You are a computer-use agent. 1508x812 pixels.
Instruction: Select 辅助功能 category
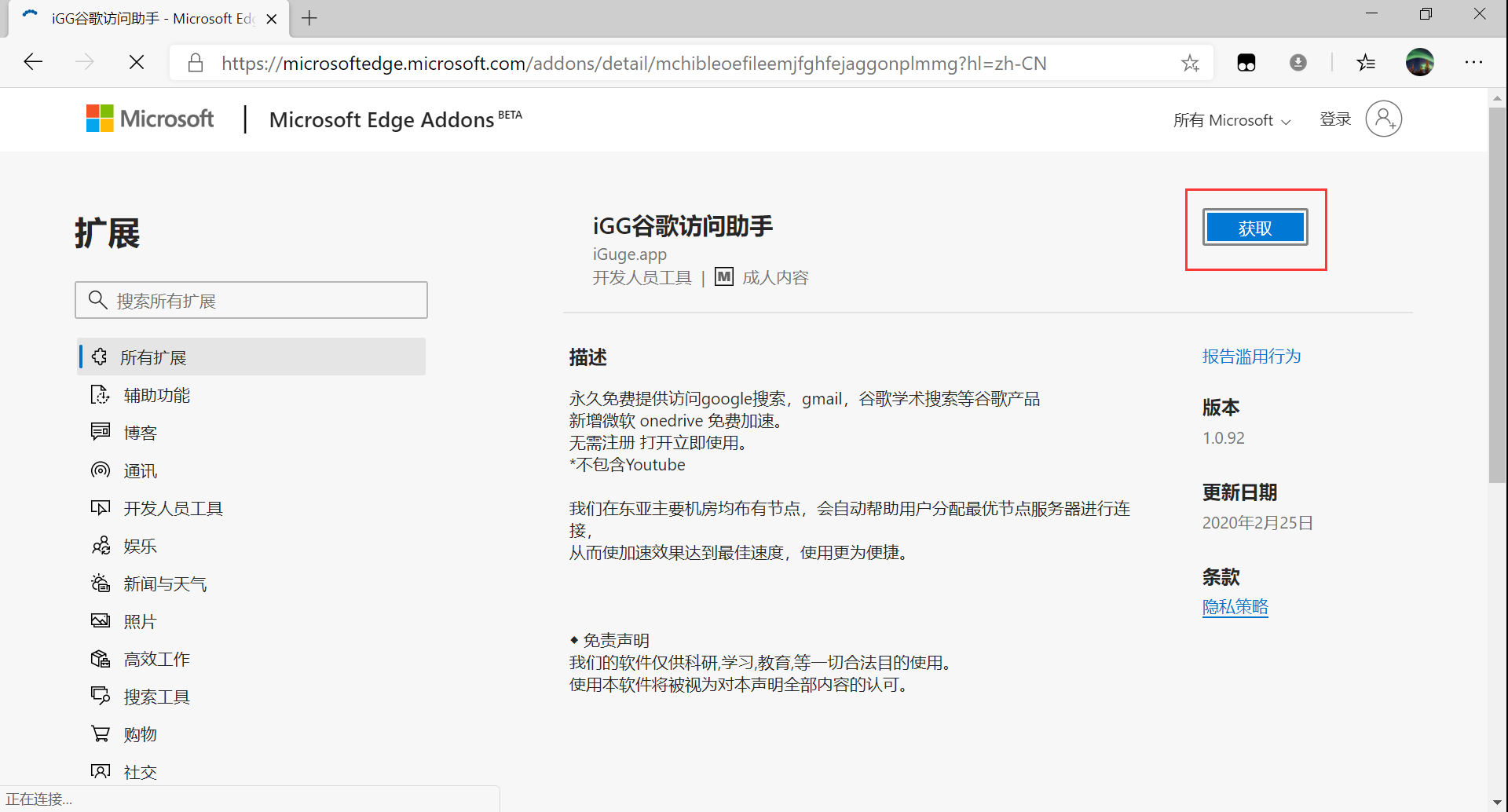[x=157, y=395]
